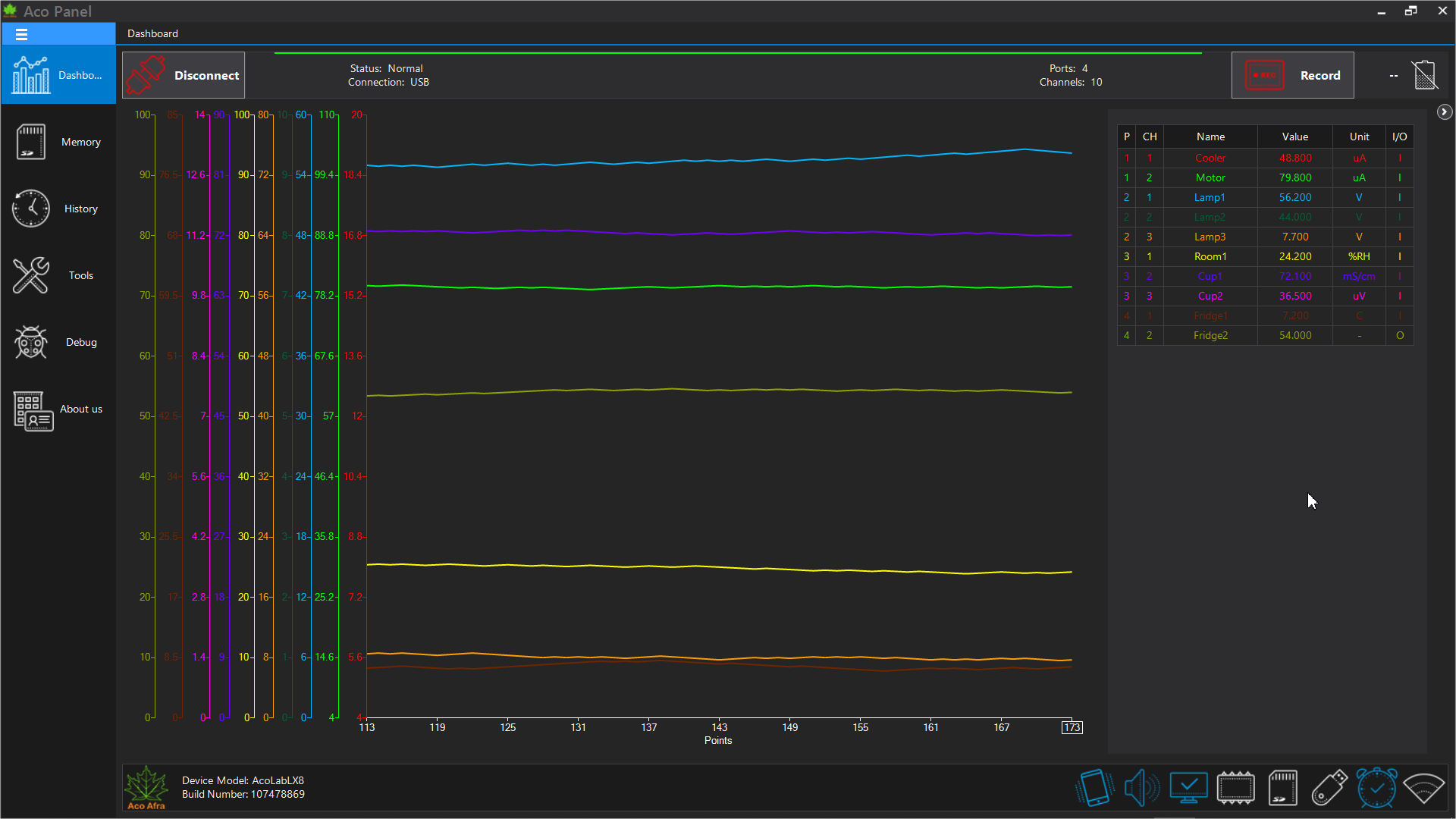
Task: Click the History clock icon
Action: [31, 209]
